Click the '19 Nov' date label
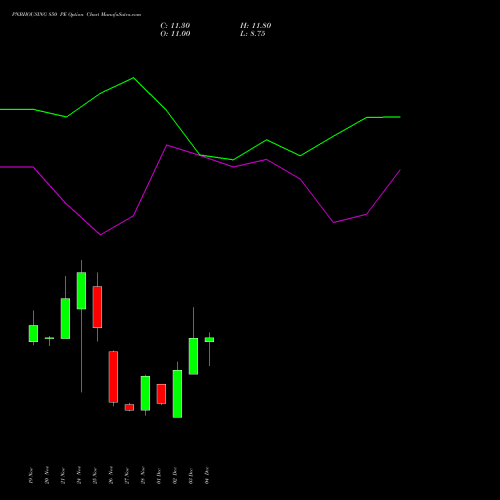 [x=31, y=476]
